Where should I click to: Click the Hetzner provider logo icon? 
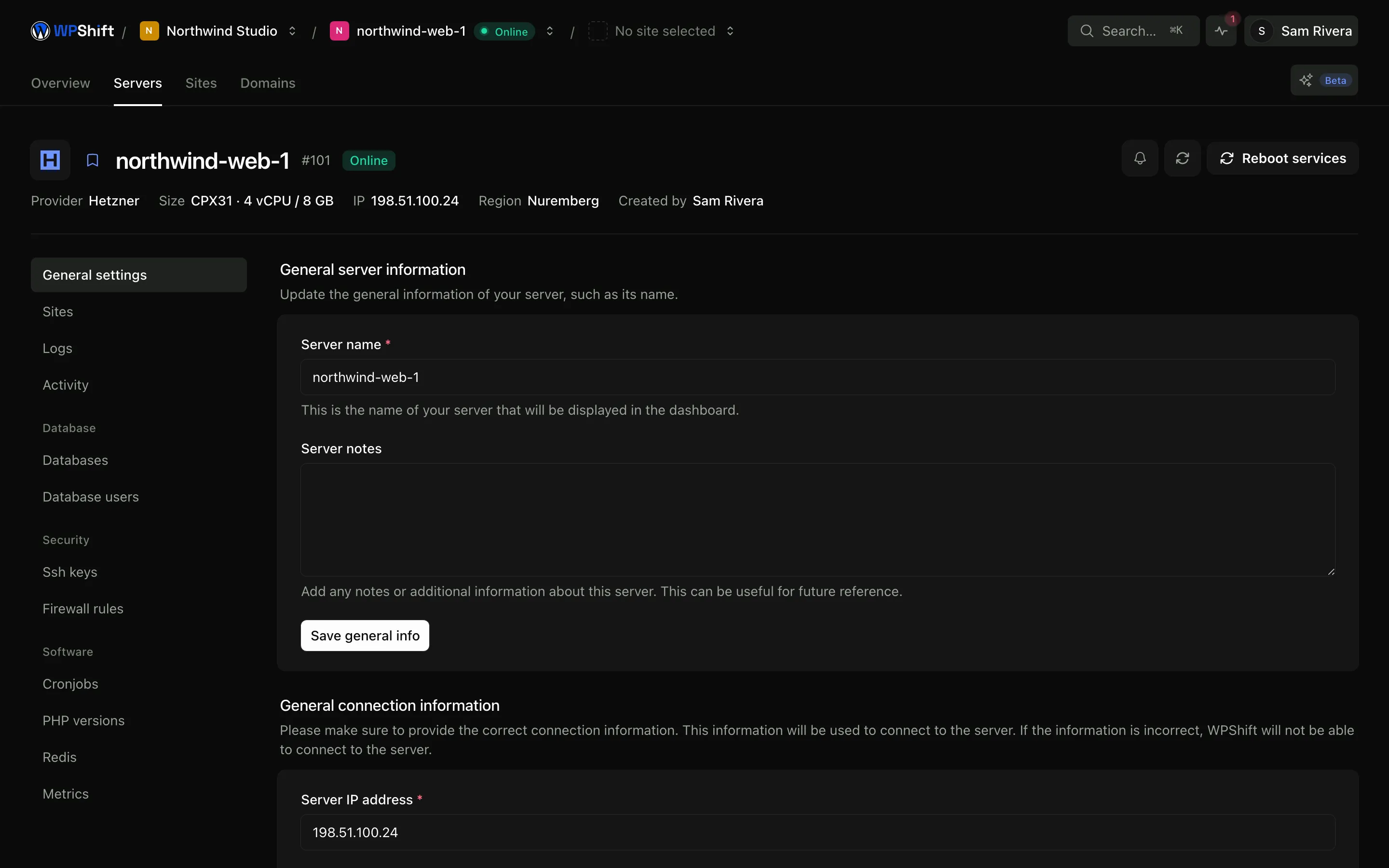pos(51,160)
